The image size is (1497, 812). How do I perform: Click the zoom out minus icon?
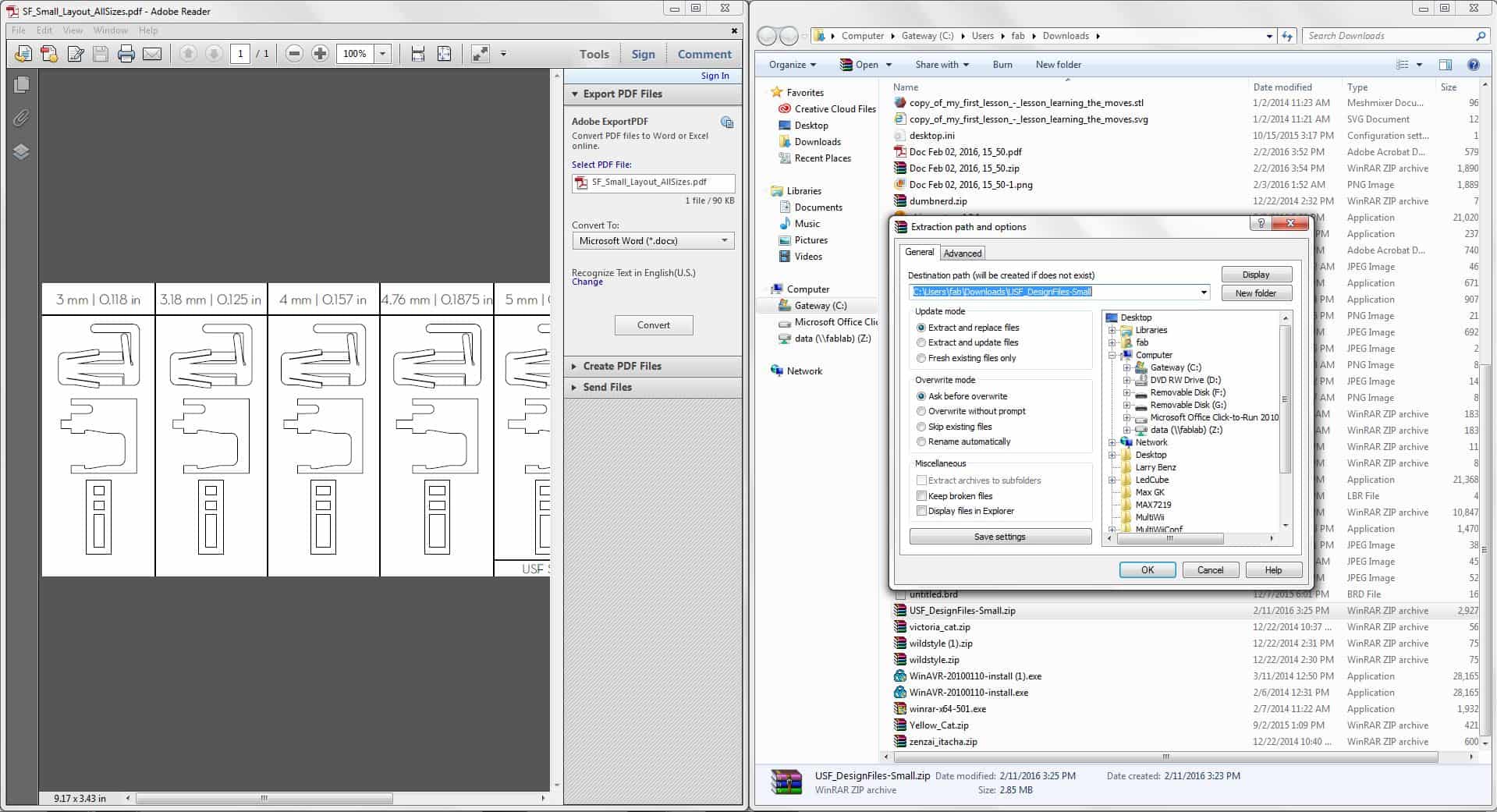pyautogui.click(x=294, y=54)
